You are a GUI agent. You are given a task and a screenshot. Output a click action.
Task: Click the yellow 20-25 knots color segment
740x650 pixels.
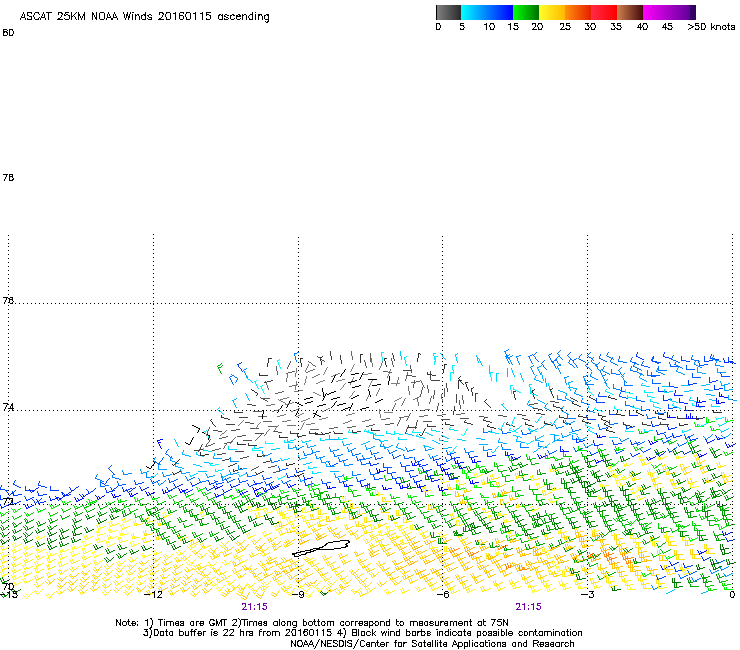pos(552,12)
